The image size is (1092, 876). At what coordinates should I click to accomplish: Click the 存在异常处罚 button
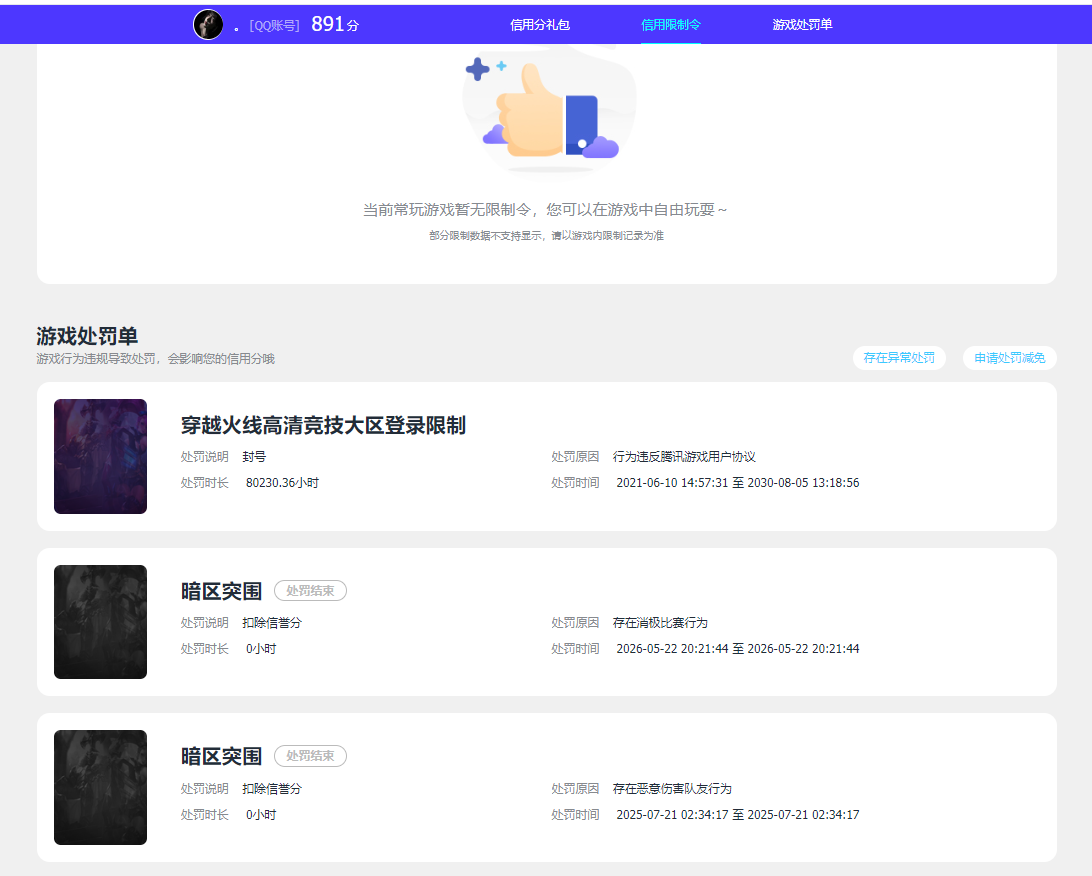point(899,358)
